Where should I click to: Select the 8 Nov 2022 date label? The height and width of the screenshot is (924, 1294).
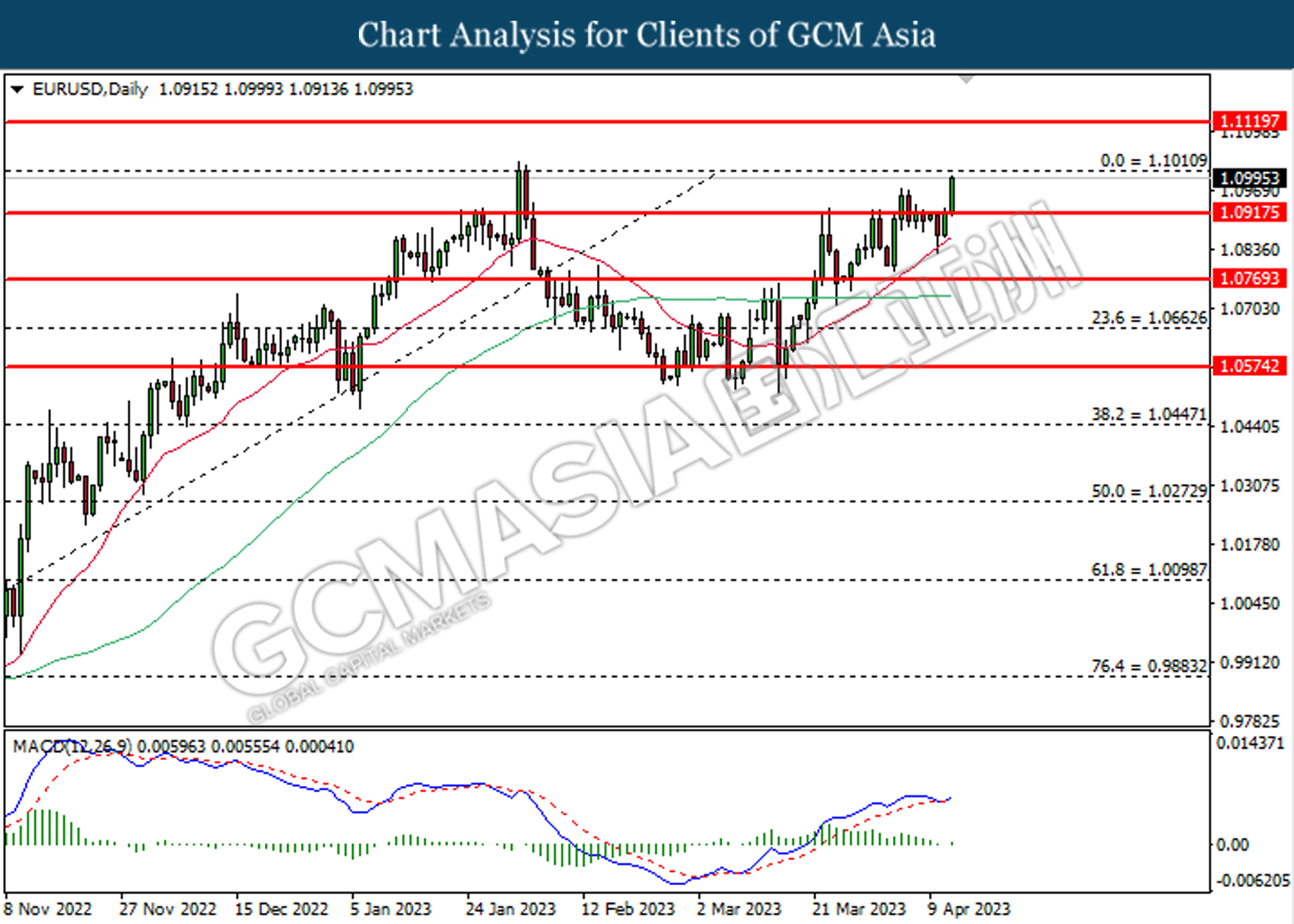point(48,909)
